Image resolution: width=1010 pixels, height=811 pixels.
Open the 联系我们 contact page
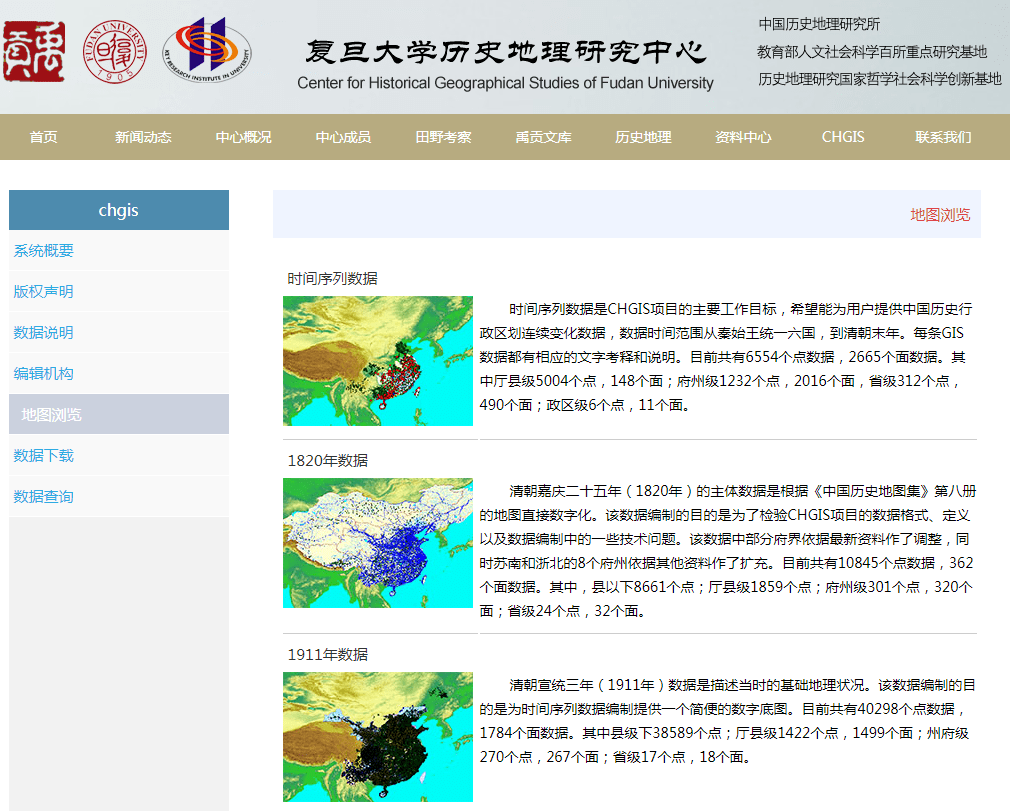pyautogui.click(x=943, y=137)
